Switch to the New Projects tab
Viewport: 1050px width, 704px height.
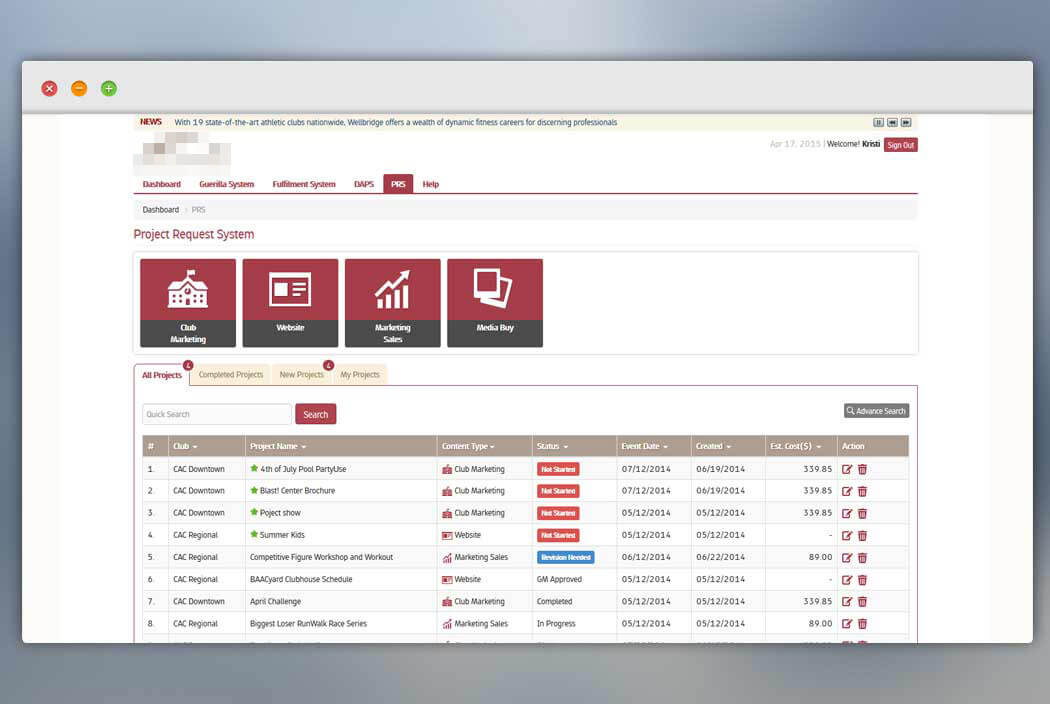(x=301, y=375)
